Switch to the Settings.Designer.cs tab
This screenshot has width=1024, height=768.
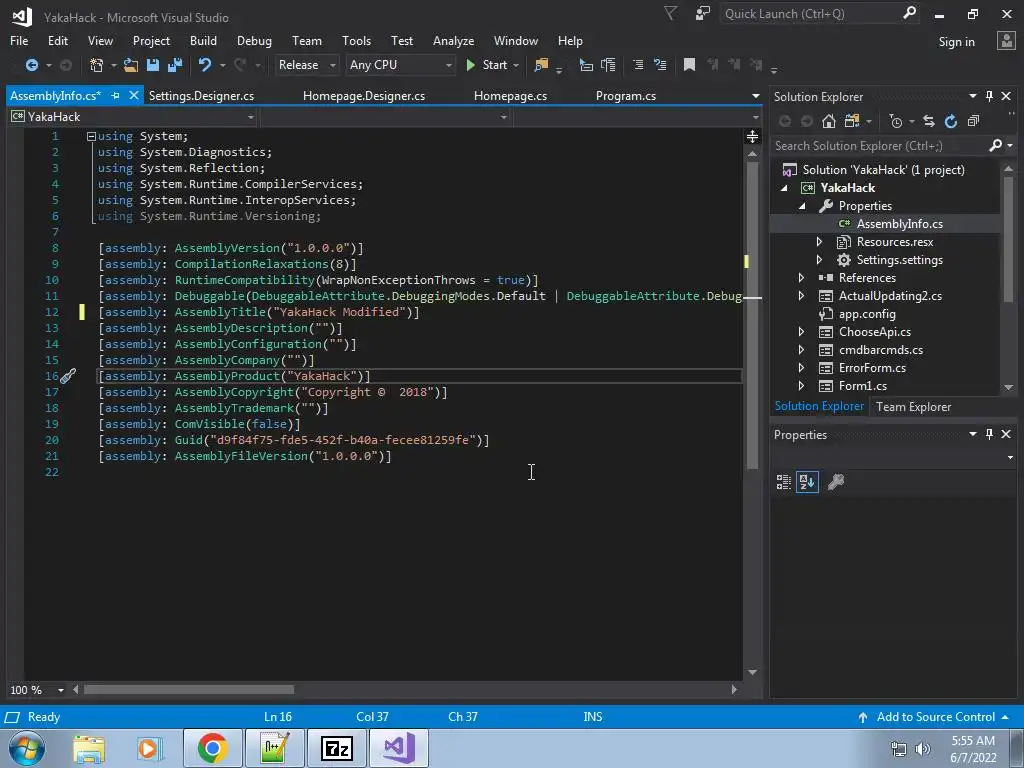coord(201,95)
